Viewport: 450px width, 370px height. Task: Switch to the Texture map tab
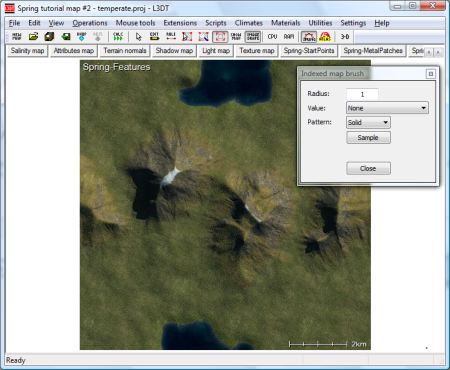(257, 51)
